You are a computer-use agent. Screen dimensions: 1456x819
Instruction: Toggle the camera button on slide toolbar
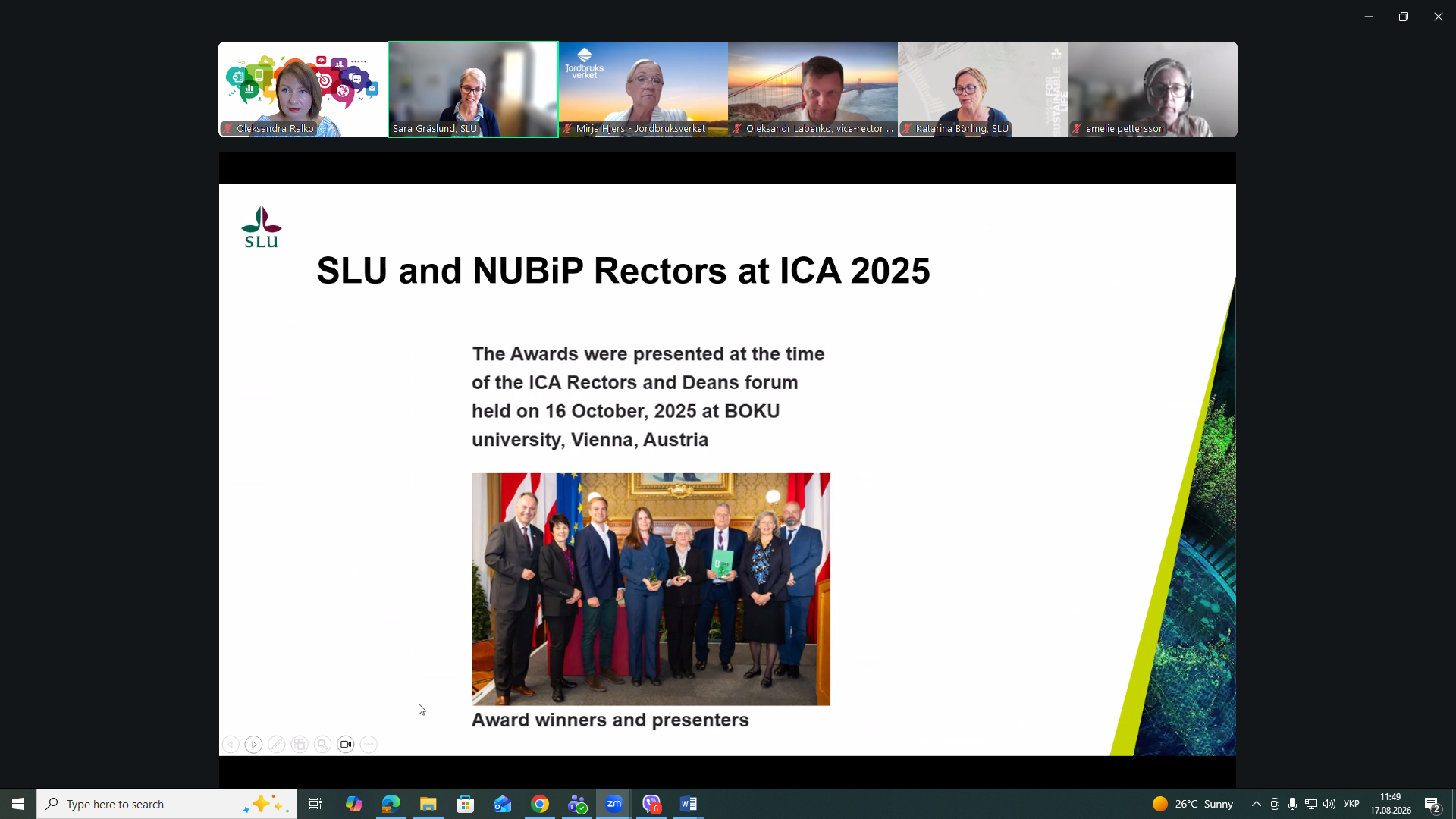[x=346, y=745]
